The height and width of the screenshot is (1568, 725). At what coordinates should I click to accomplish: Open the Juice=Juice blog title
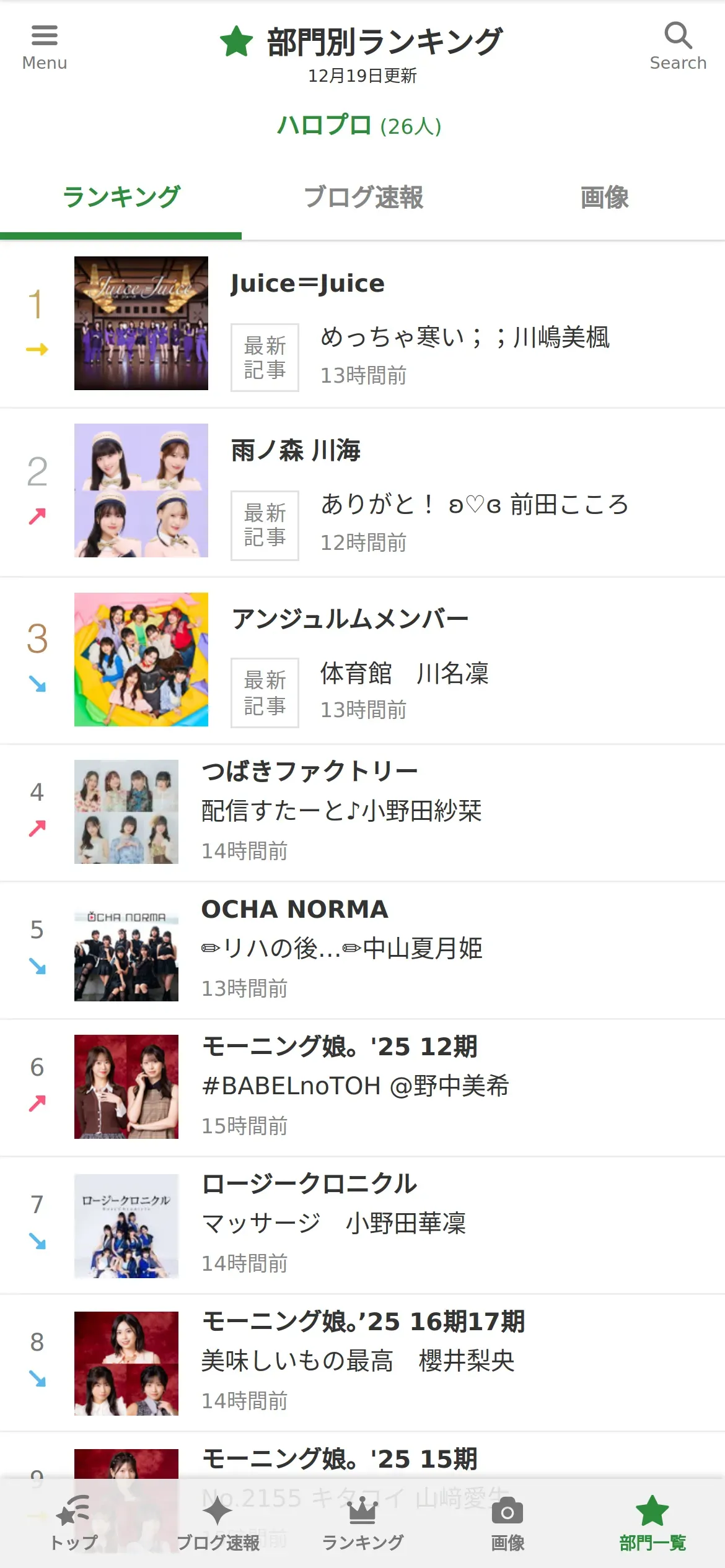click(x=307, y=284)
